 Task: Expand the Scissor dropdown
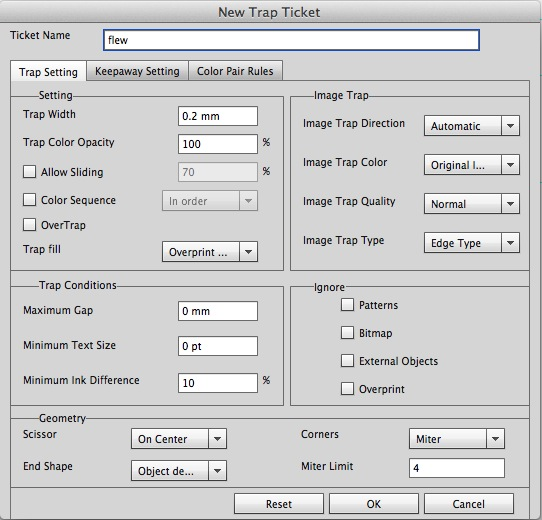click(179, 439)
